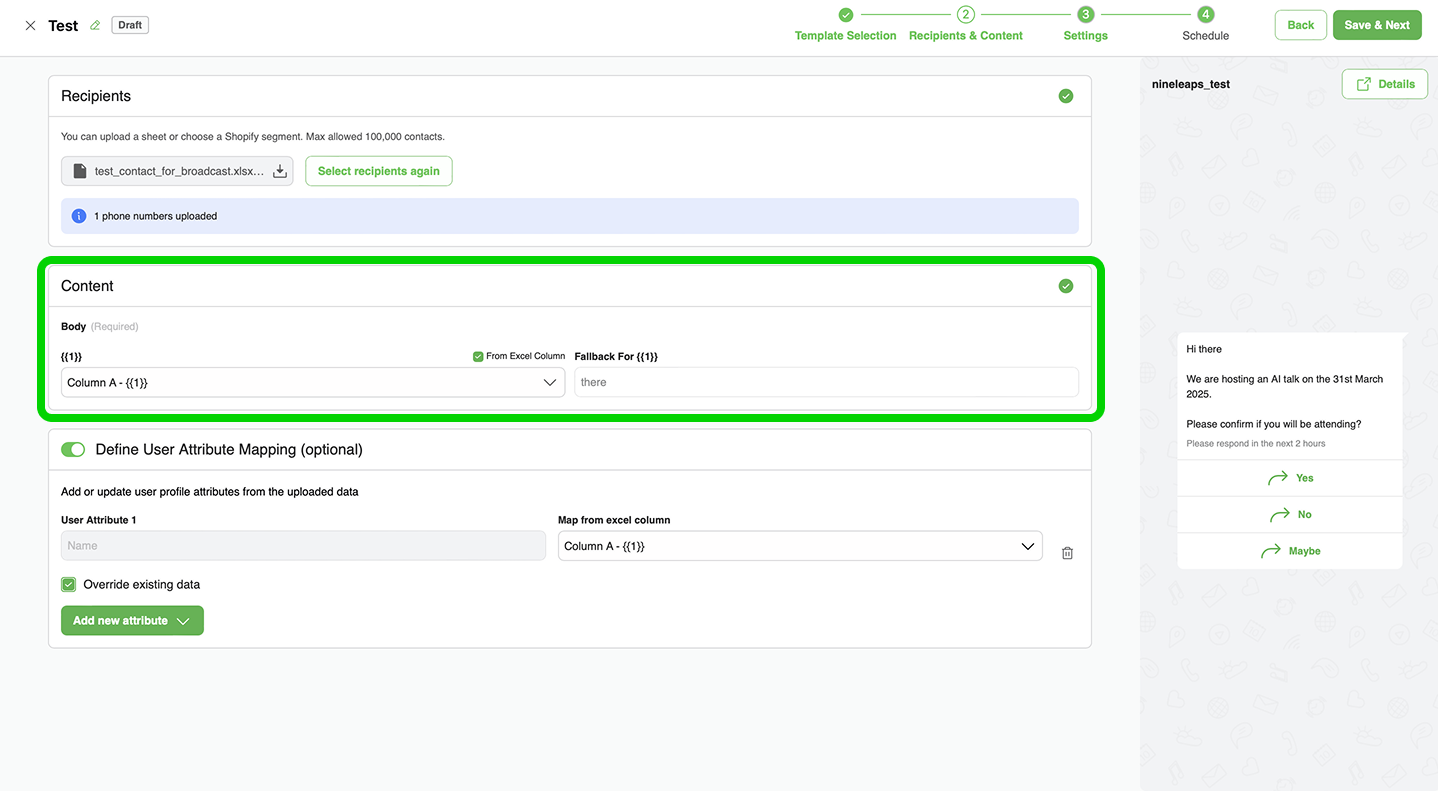Click the Yes reply arrow in preview
This screenshot has height=791, width=1438.
pos(1277,478)
